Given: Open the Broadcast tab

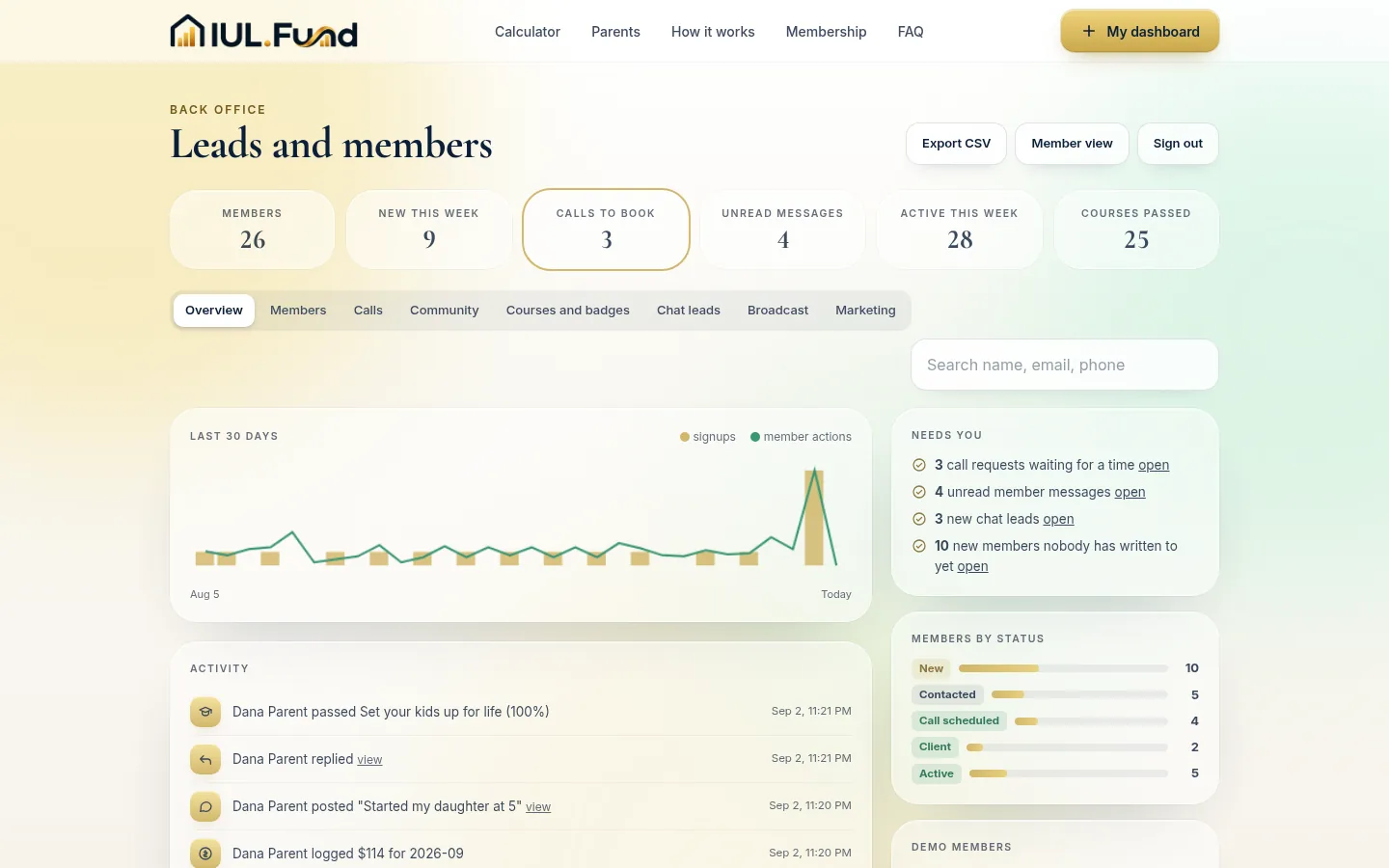Looking at the screenshot, I should click(x=777, y=311).
